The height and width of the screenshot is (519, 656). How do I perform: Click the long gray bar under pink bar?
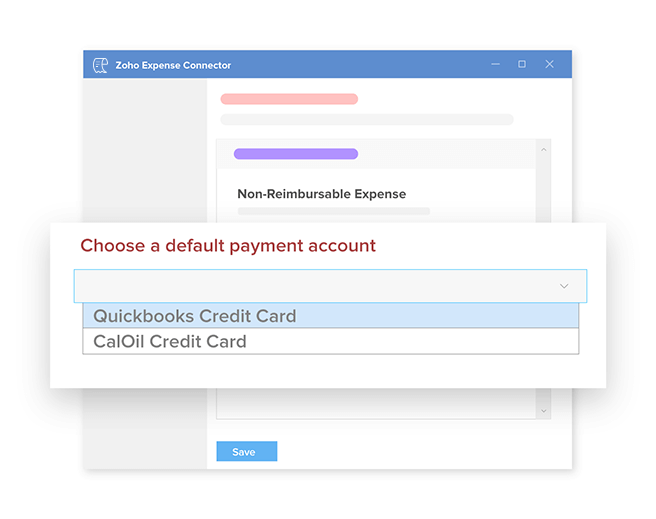coord(366,119)
